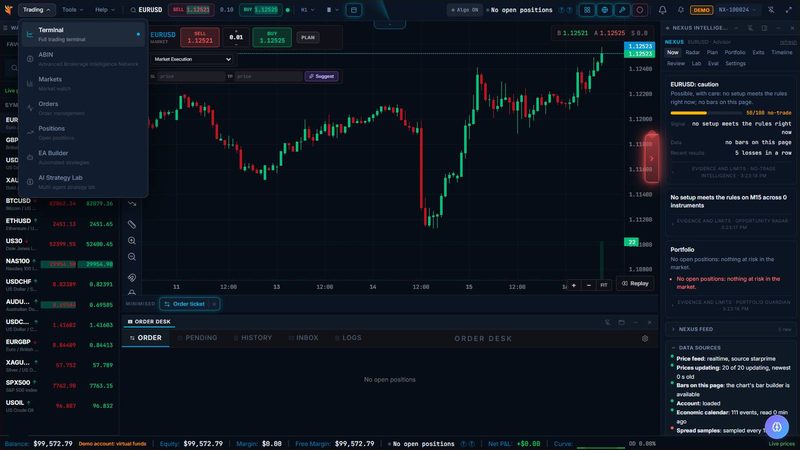Select the BTCUSD row in watchlist

[x=59, y=203]
